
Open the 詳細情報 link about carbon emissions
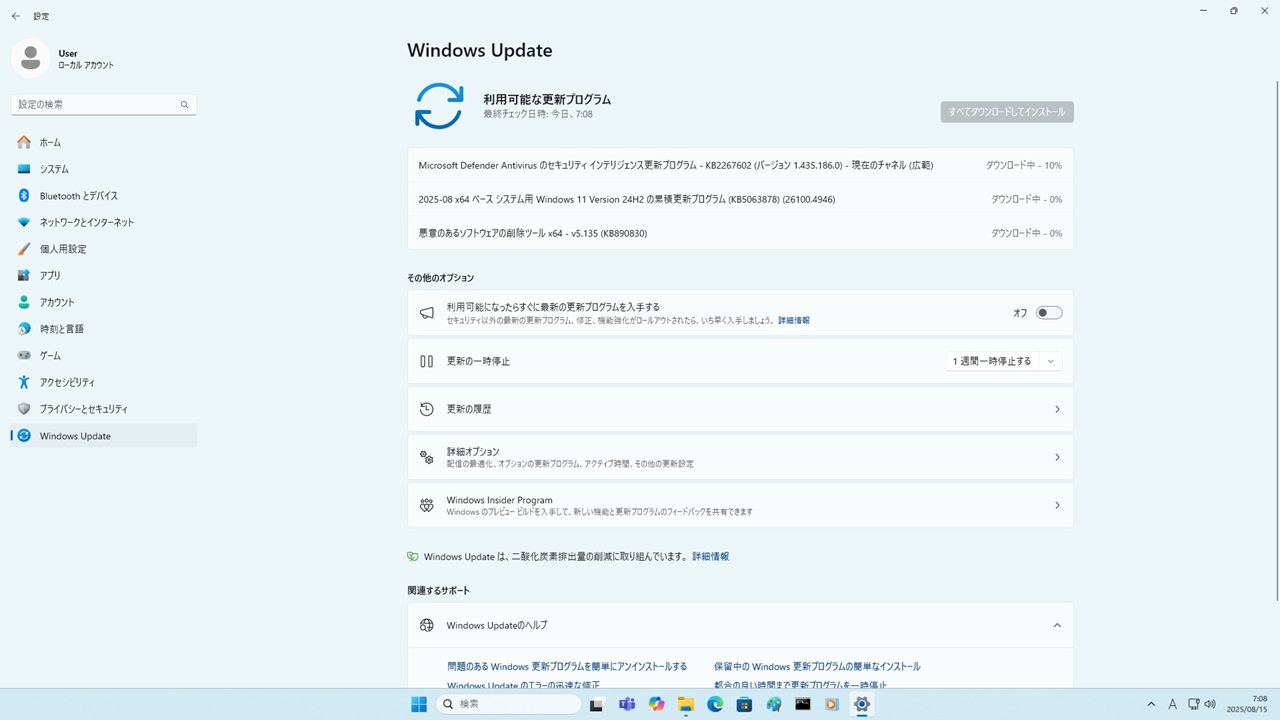(711, 556)
